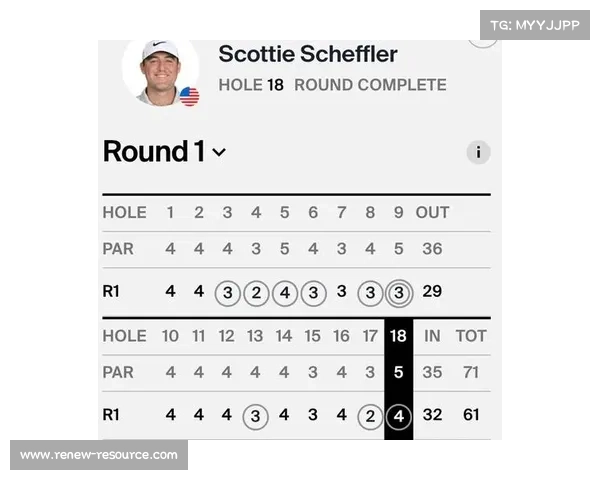Expand the Round 1 dropdown chevron
This screenshot has height=480, width=600.
(x=219, y=152)
